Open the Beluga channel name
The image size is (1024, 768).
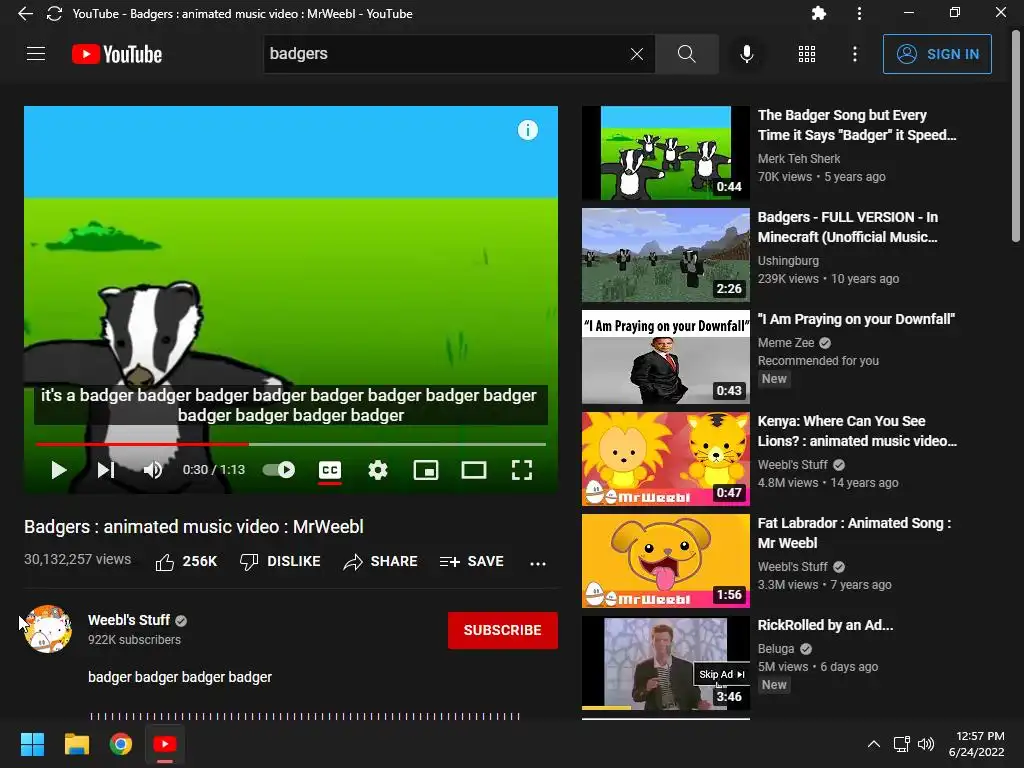point(776,648)
